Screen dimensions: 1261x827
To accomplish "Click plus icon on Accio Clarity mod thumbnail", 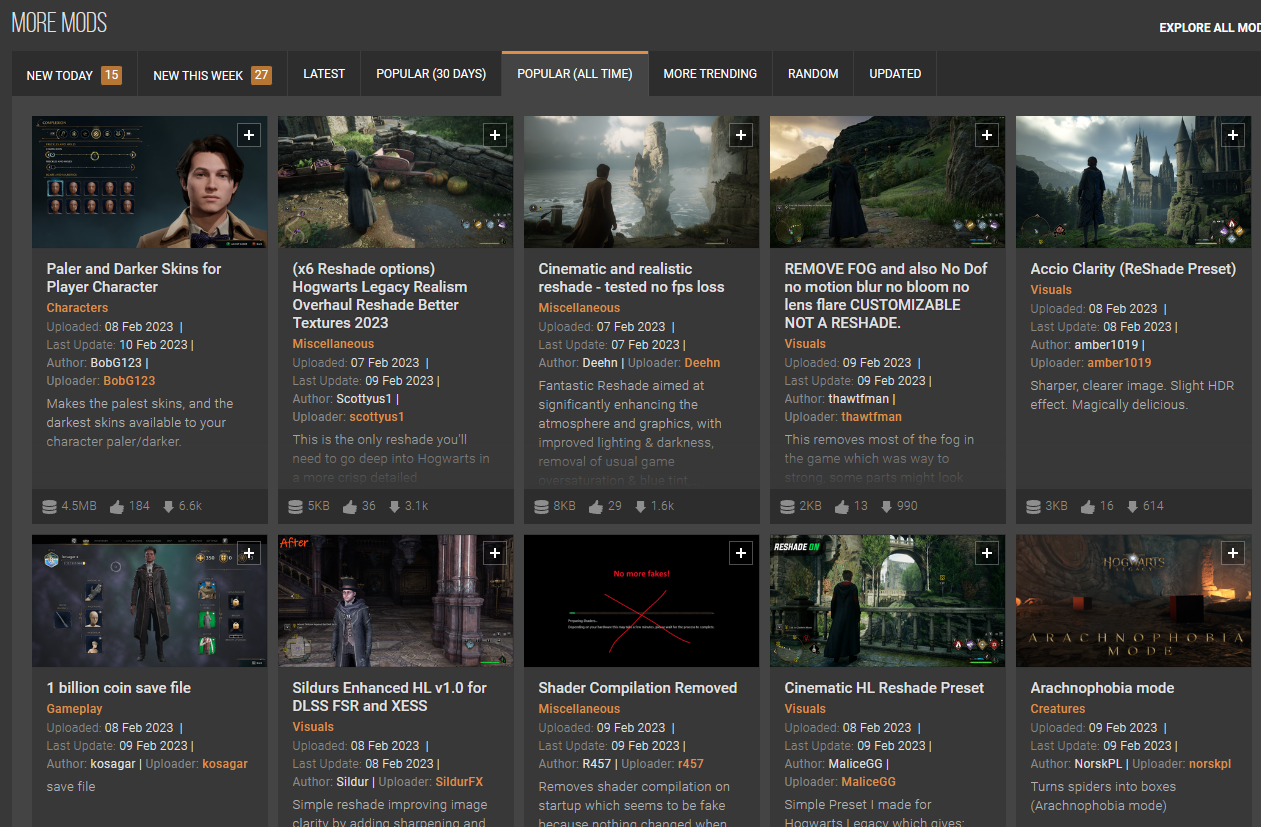I will (1233, 135).
